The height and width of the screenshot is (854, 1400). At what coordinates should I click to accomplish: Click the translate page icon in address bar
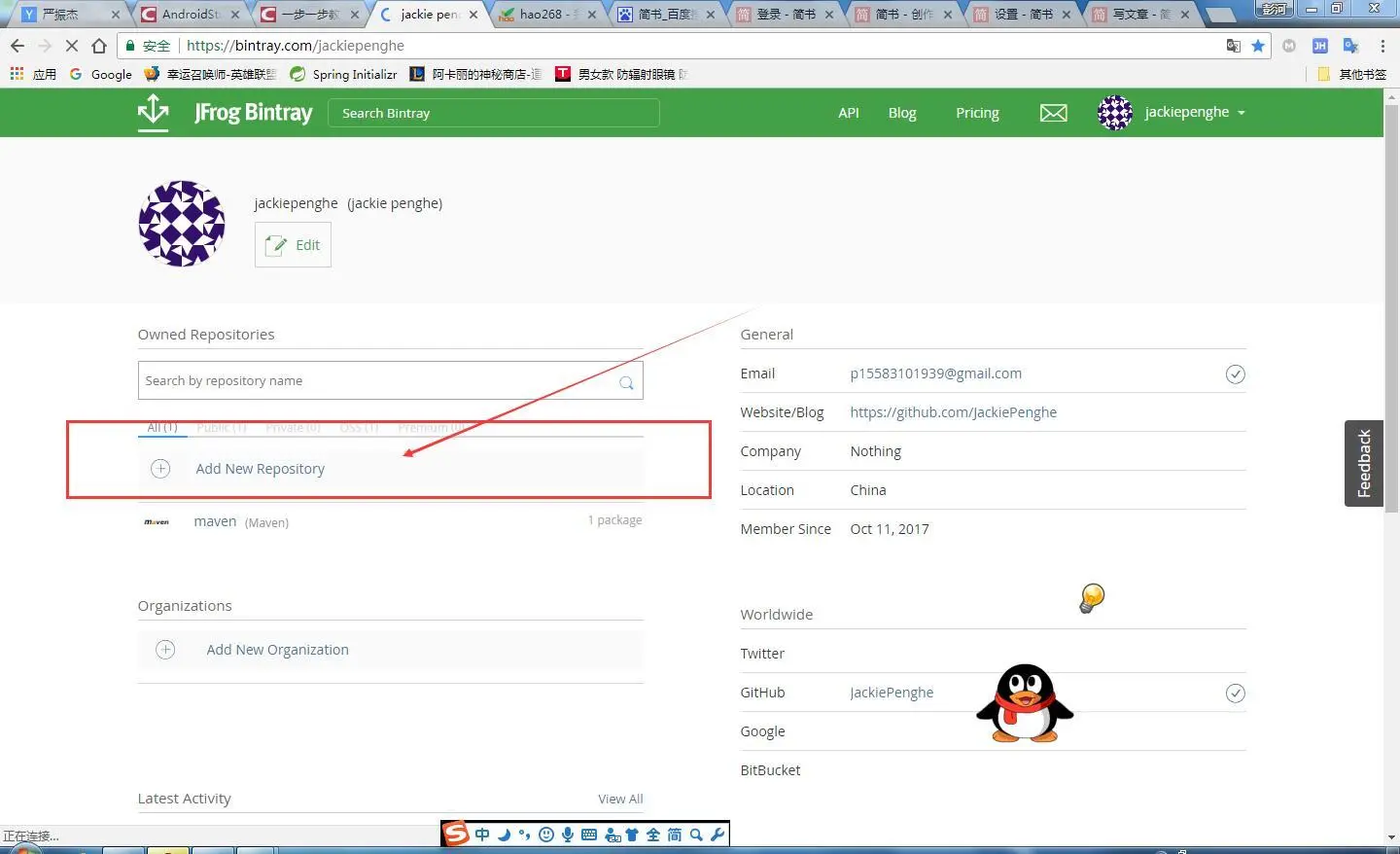(x=1233, y=46)
